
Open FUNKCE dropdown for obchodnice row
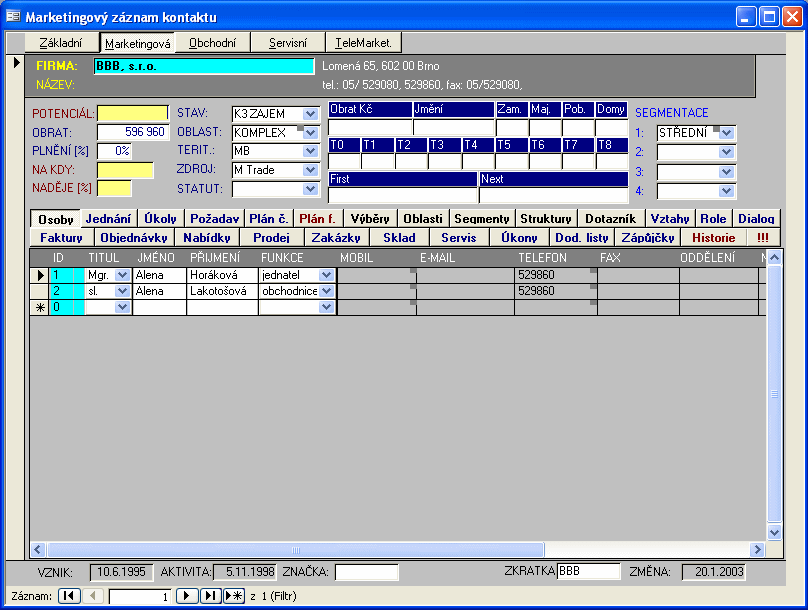[x=326, y=291]
